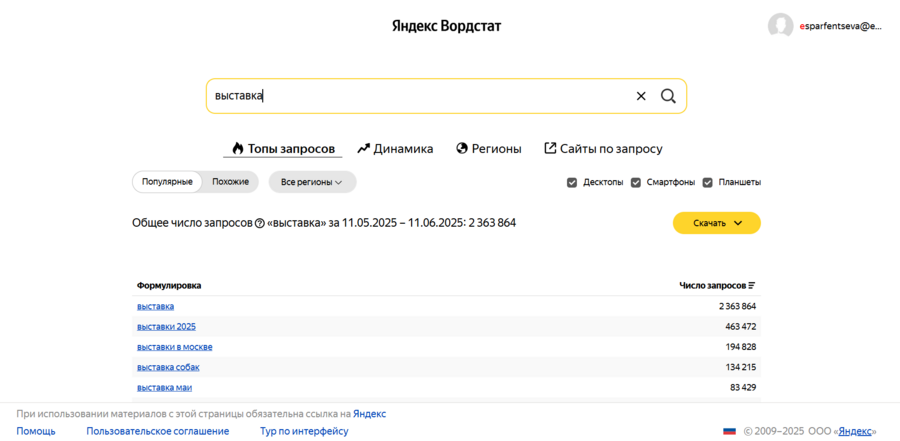
Task: Click the magnifying glass search icon
Action: pos(668,96)
